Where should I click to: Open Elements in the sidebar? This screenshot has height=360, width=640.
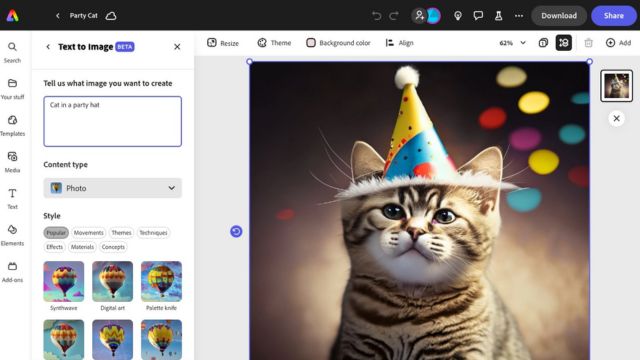12,236
